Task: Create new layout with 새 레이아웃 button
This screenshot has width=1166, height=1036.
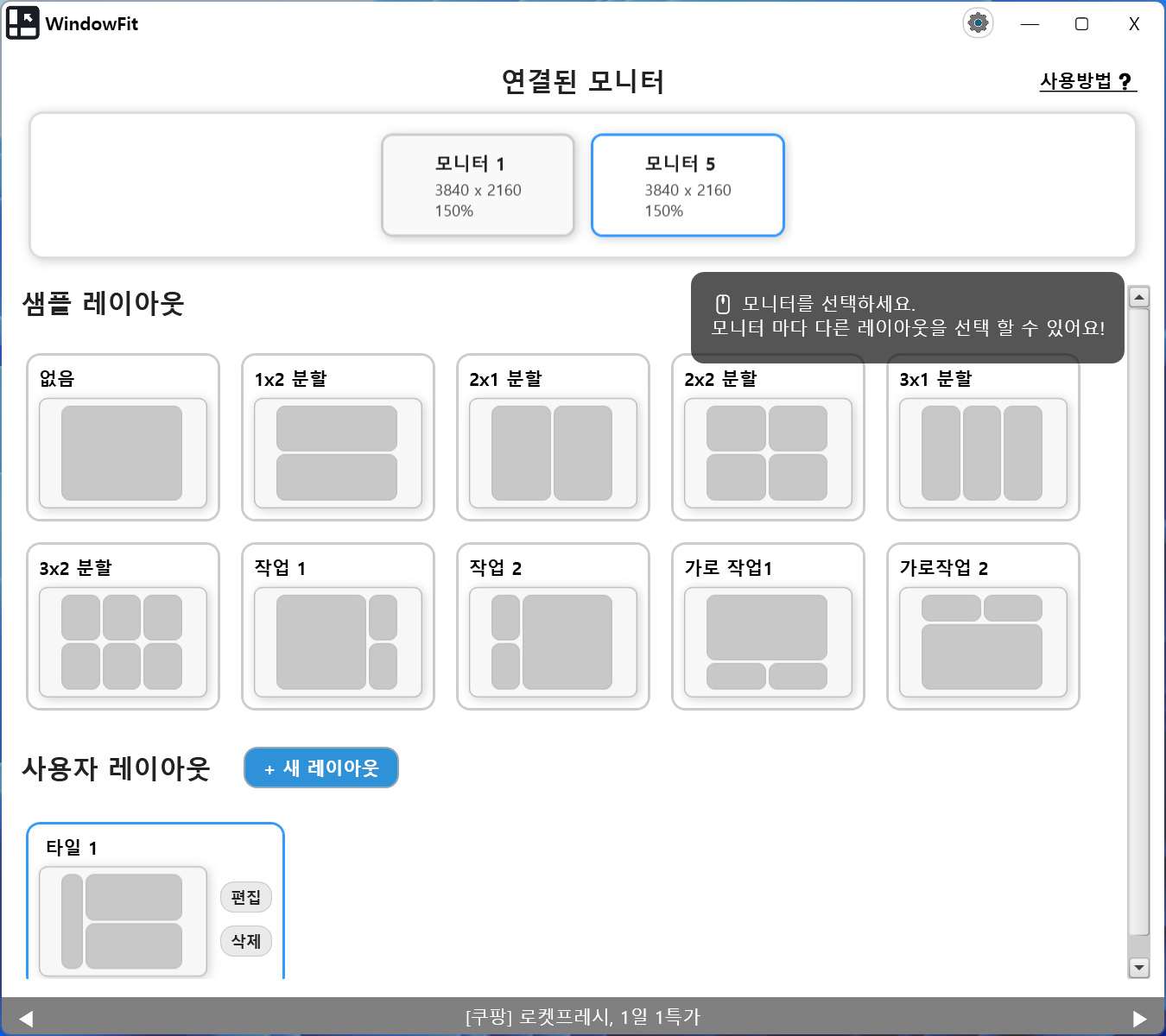Action: (321, 768)
